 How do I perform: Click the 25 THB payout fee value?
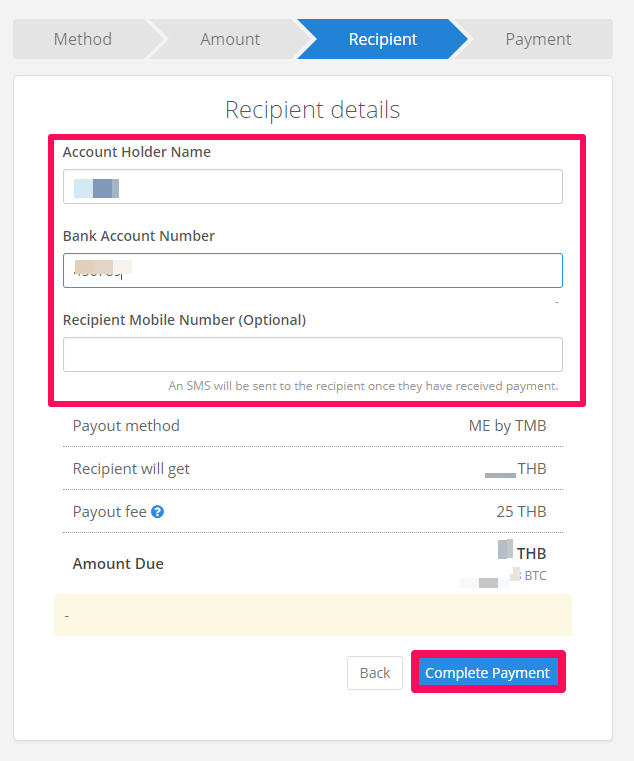click(x=521, y=512)
